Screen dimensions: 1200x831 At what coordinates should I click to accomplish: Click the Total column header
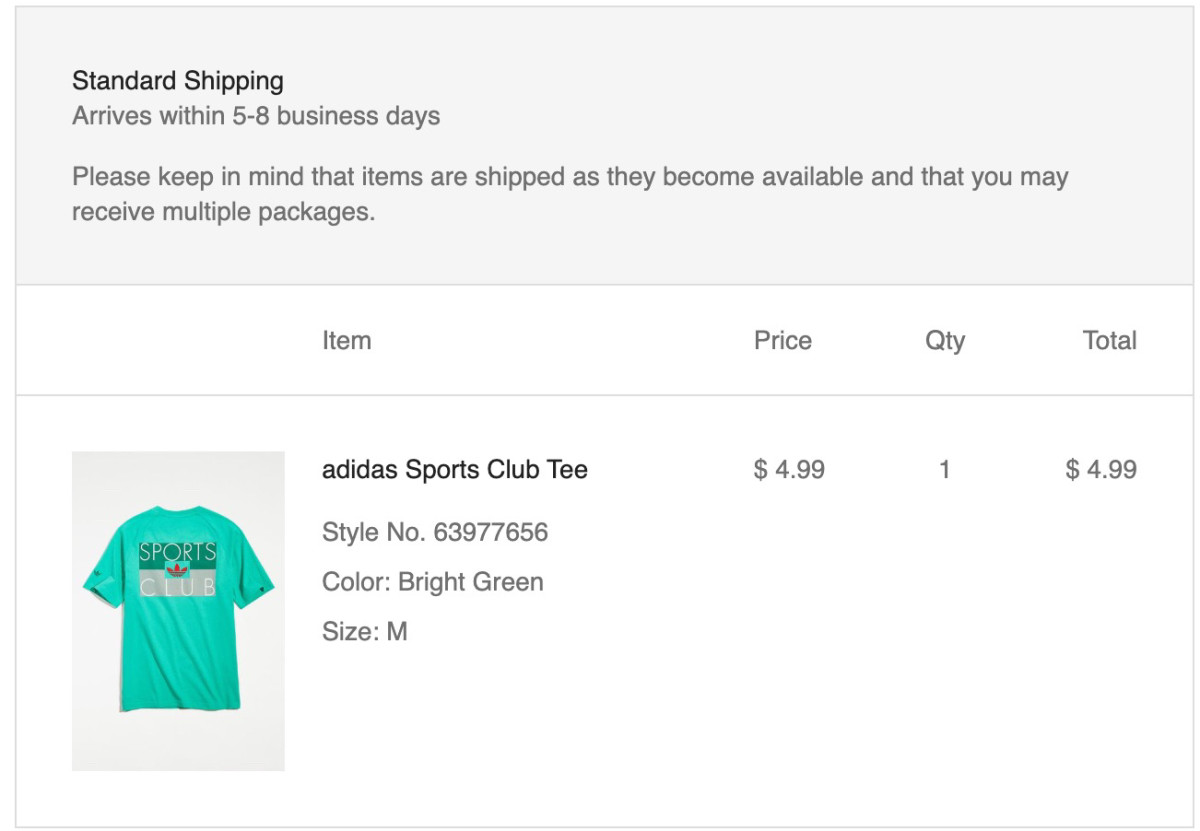(x=1109, y=340)
